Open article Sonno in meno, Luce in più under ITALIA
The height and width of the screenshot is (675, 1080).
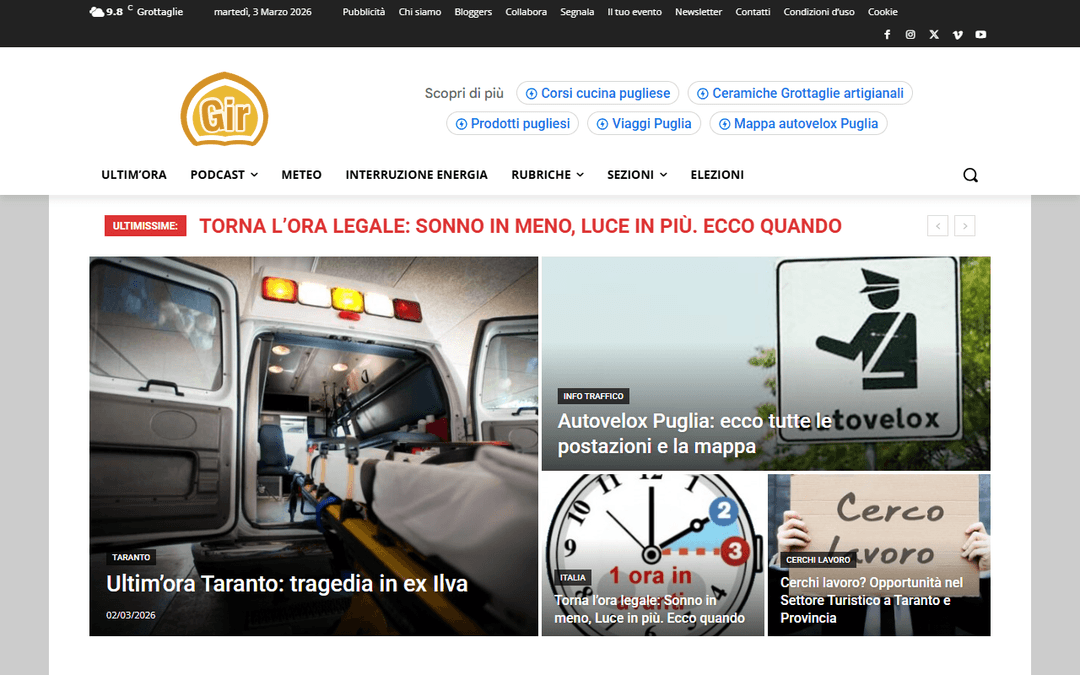click(x=649, y=609)
